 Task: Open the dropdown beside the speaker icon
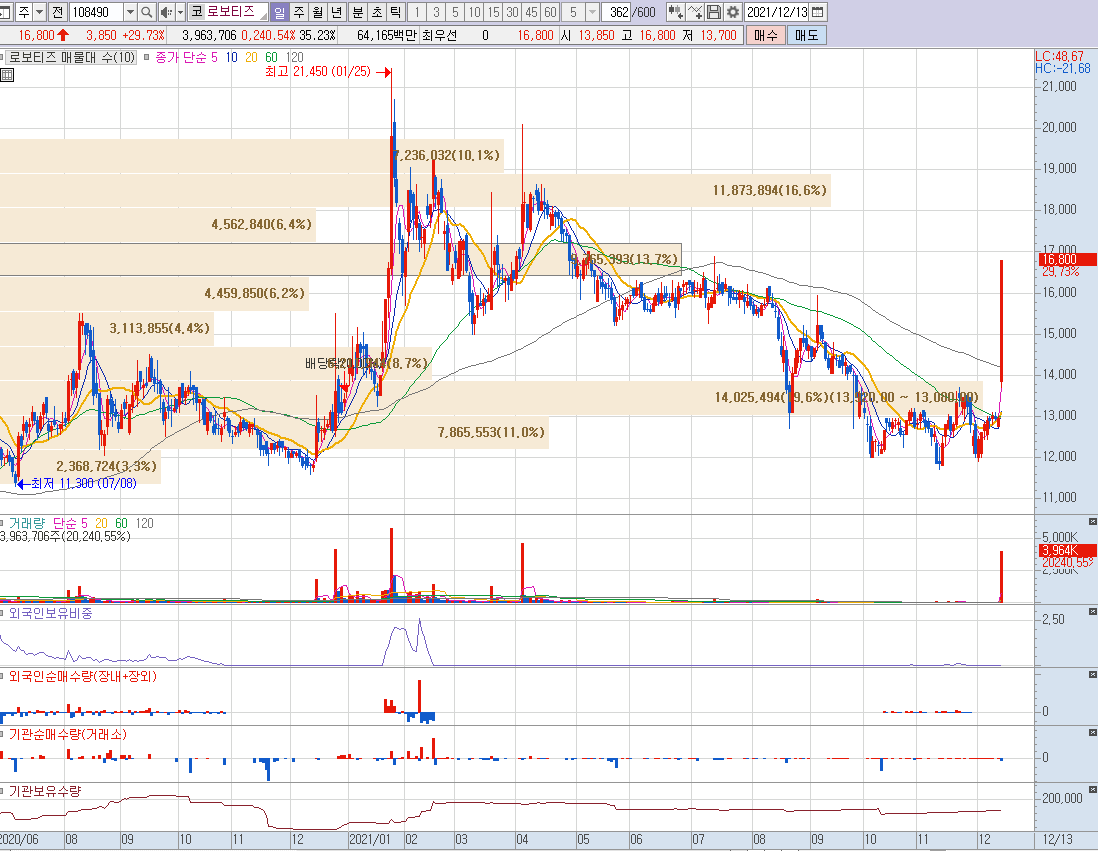click(x=180, y=12)
